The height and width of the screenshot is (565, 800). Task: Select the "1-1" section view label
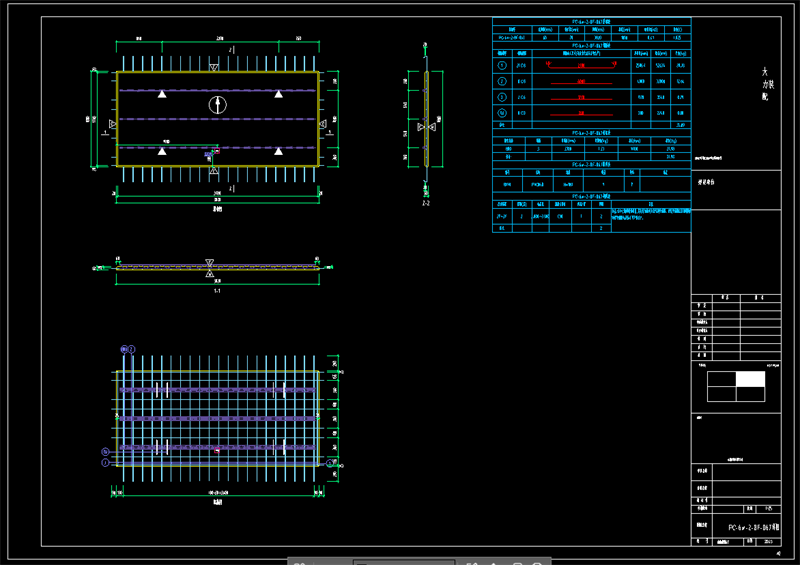pyautogui.click(x=217, y=291)
